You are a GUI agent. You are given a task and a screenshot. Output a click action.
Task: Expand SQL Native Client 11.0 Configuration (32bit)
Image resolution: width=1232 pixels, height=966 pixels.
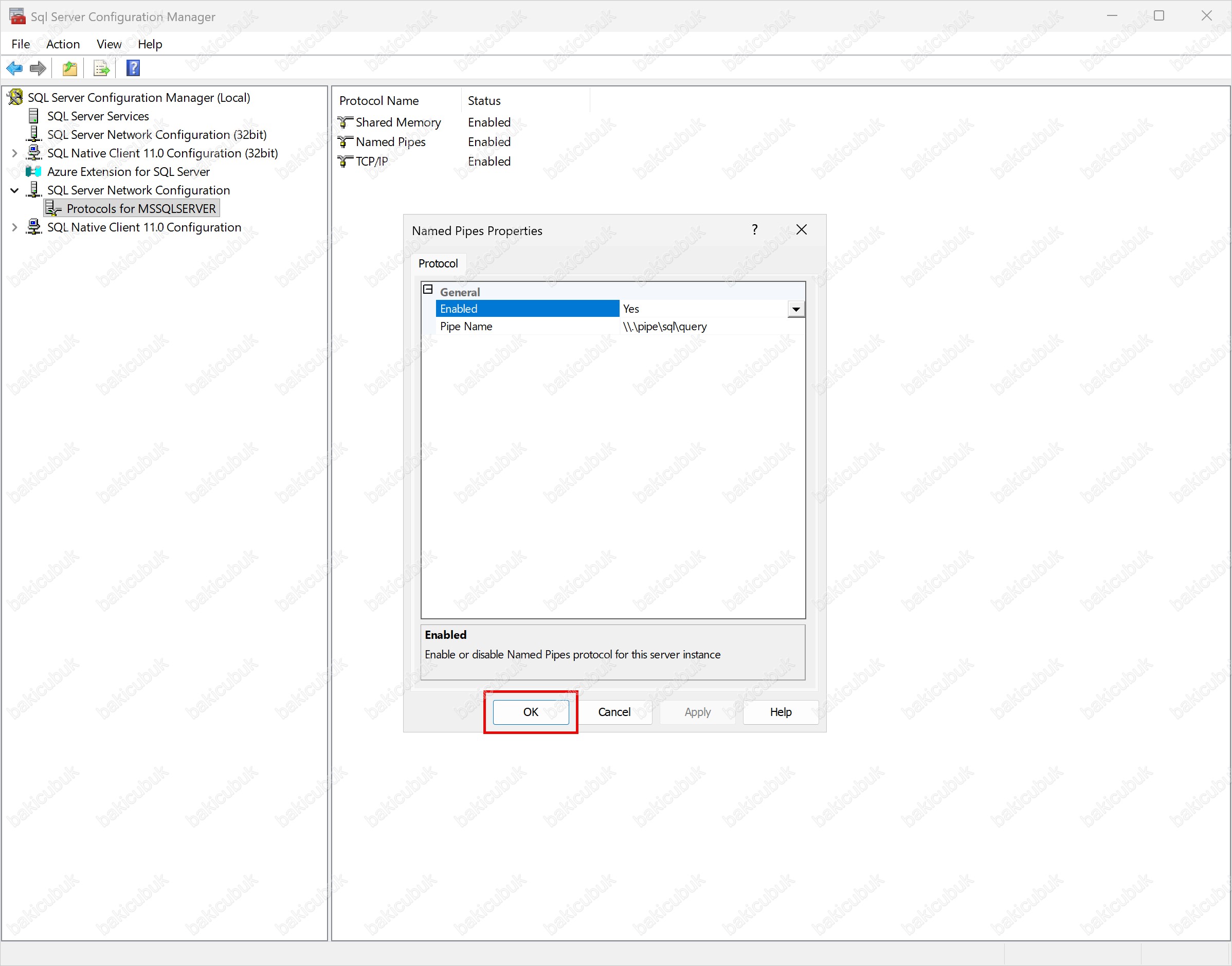pos(15,153)
